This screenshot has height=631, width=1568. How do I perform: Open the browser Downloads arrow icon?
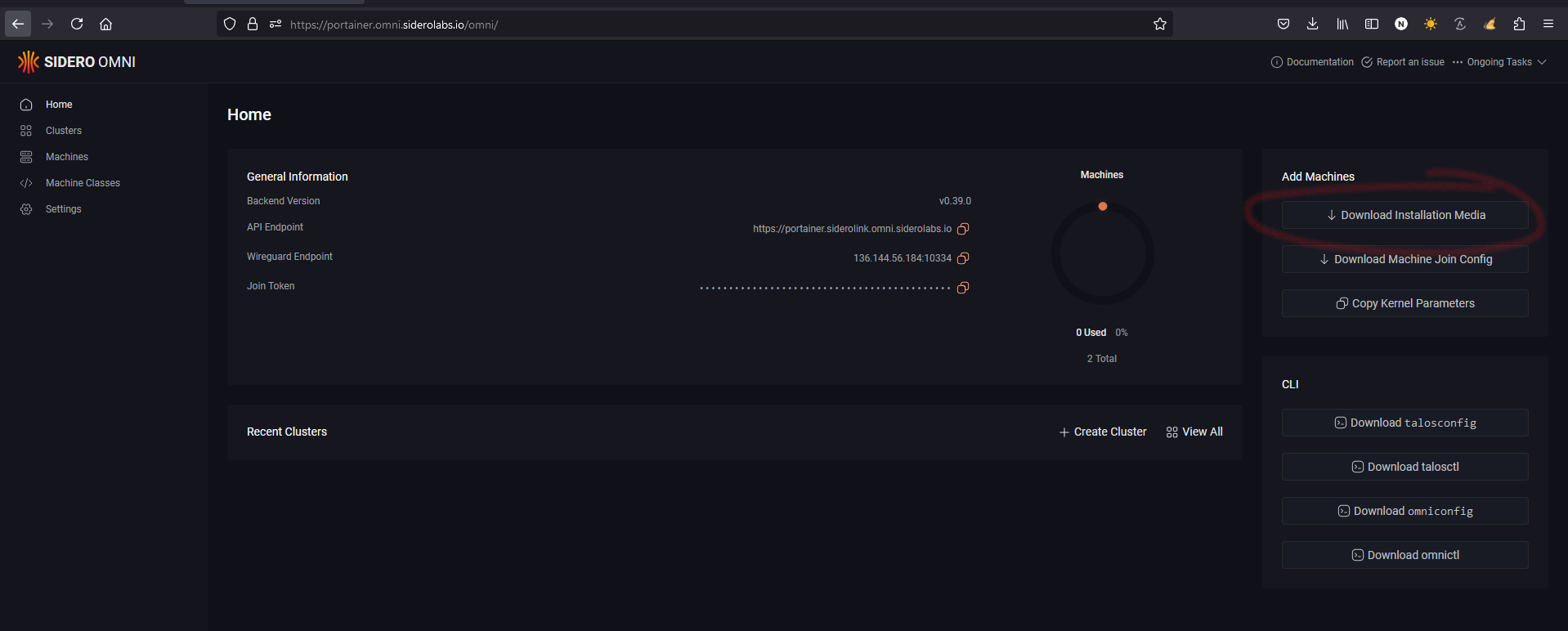[1312, 24]
